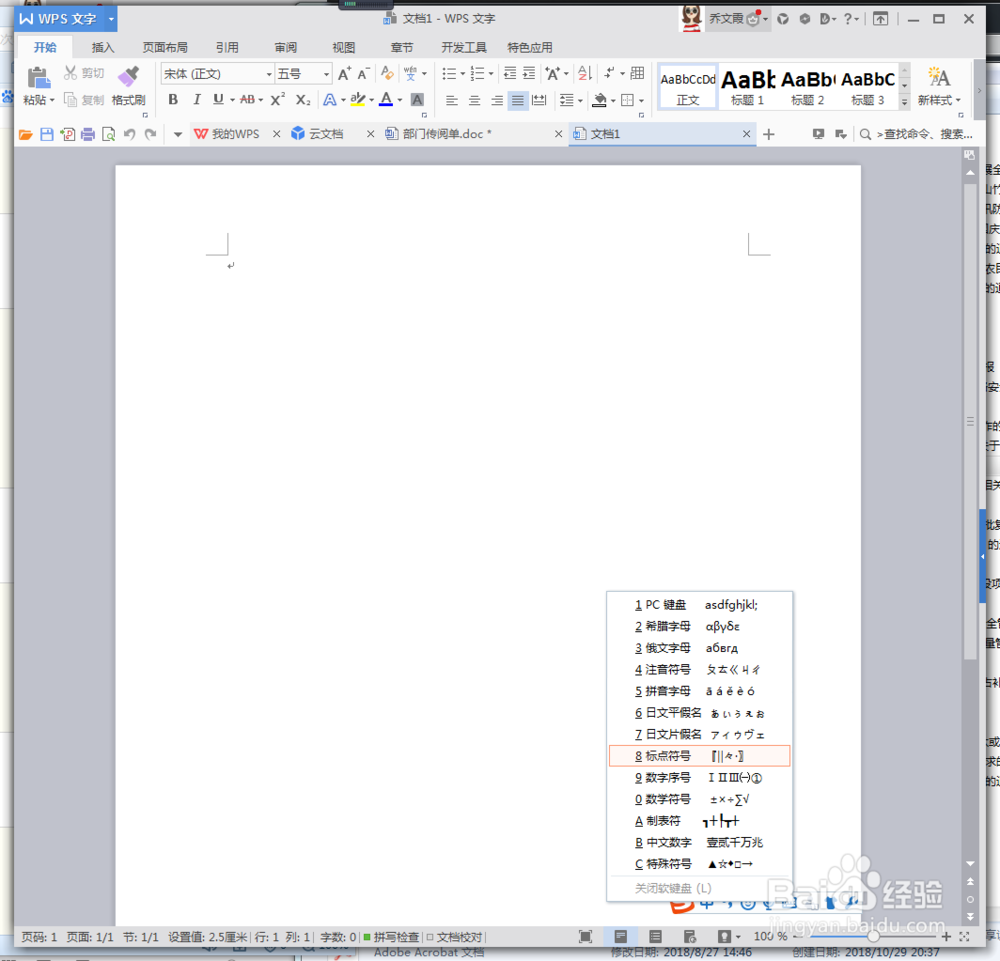Switch to the 视图 ribbon tab
Screen dimensions: 1000x961
[343, 47]
